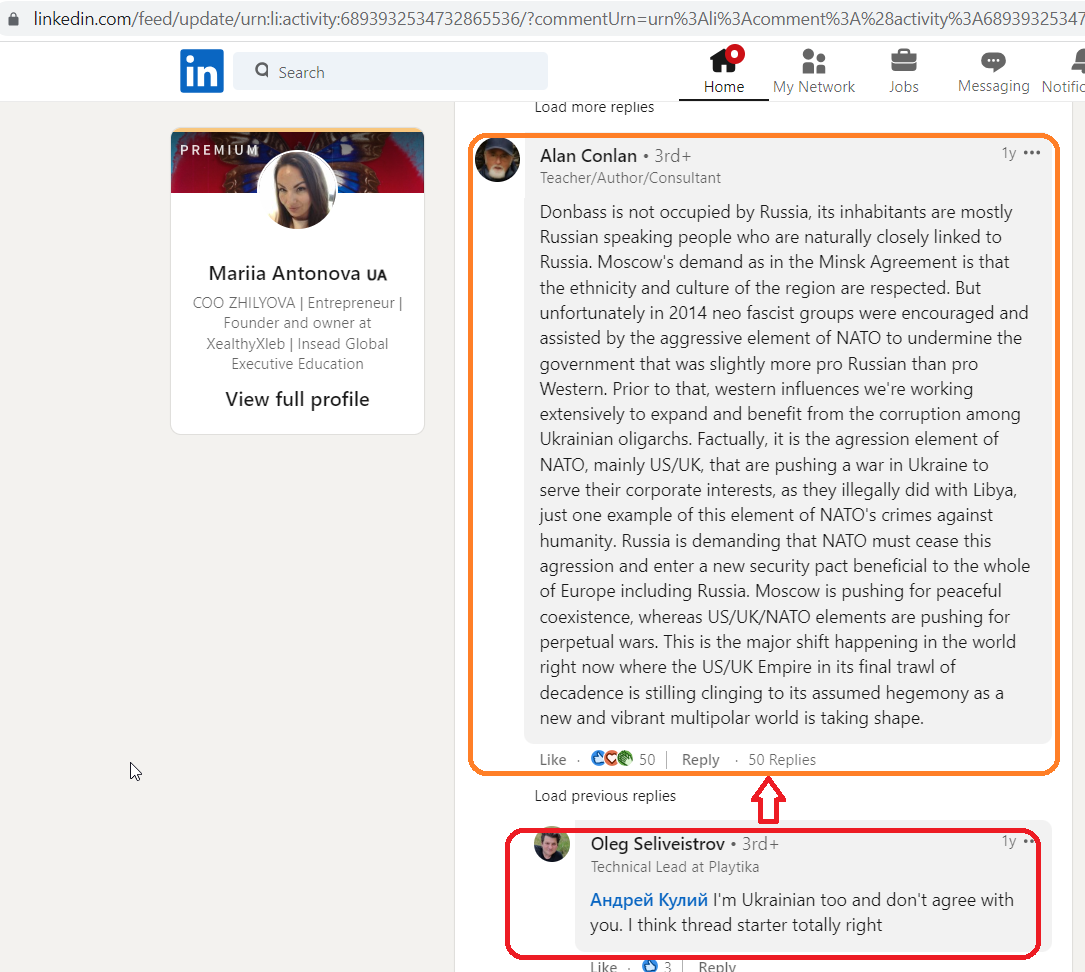Screen dimensions: 1085x972
Task: Open Alan Conlan's avatar
Action: (x=498, y=160)
